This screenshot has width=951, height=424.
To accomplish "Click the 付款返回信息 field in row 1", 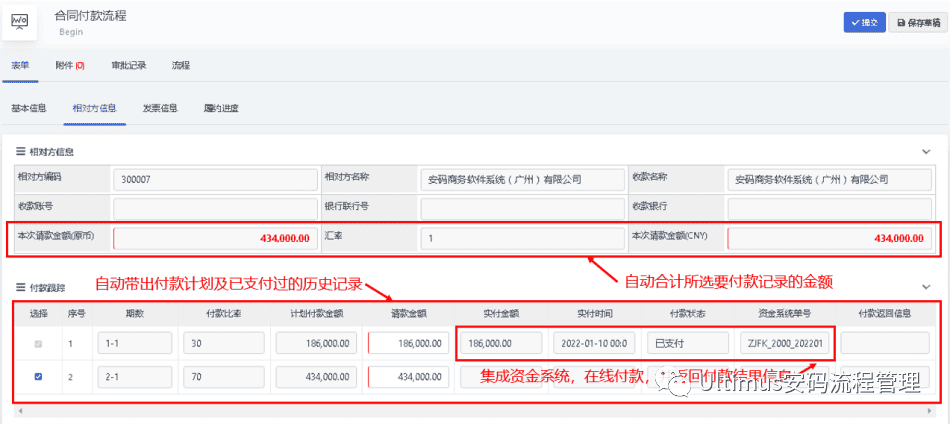I will coord(885,343).
